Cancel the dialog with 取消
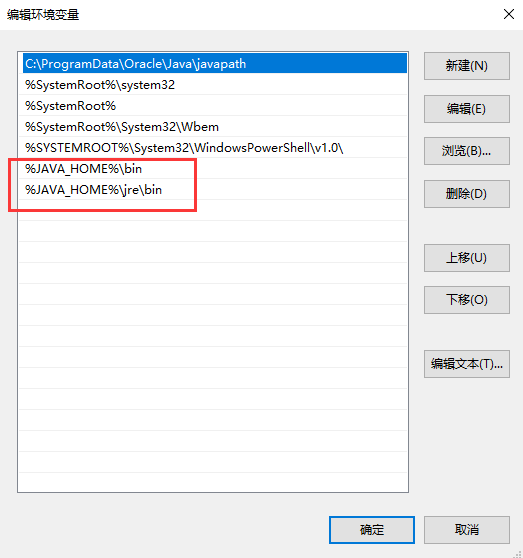Viewport: 523px width, 558px height. click(466, 530)
